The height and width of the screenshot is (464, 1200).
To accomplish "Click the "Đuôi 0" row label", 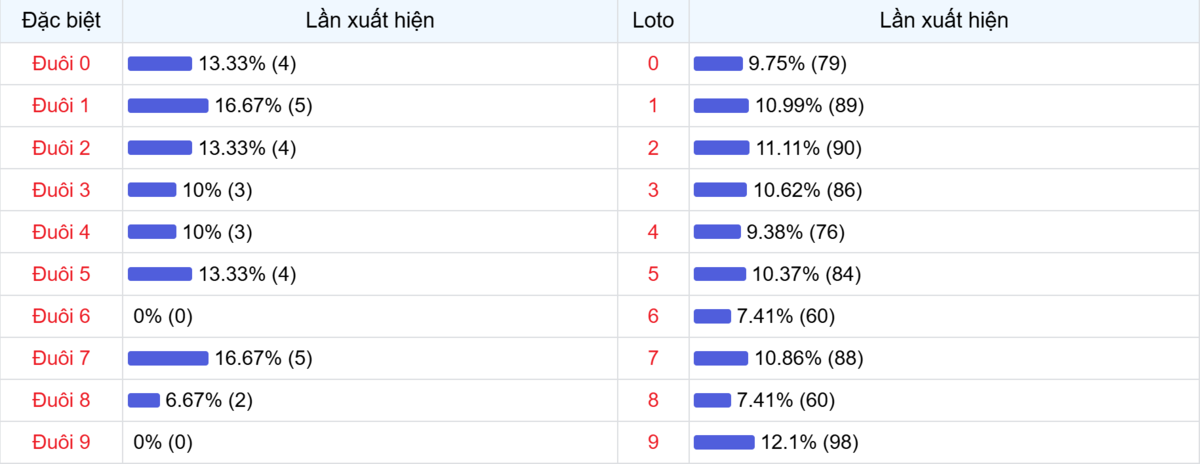I will tap(61, 64).
